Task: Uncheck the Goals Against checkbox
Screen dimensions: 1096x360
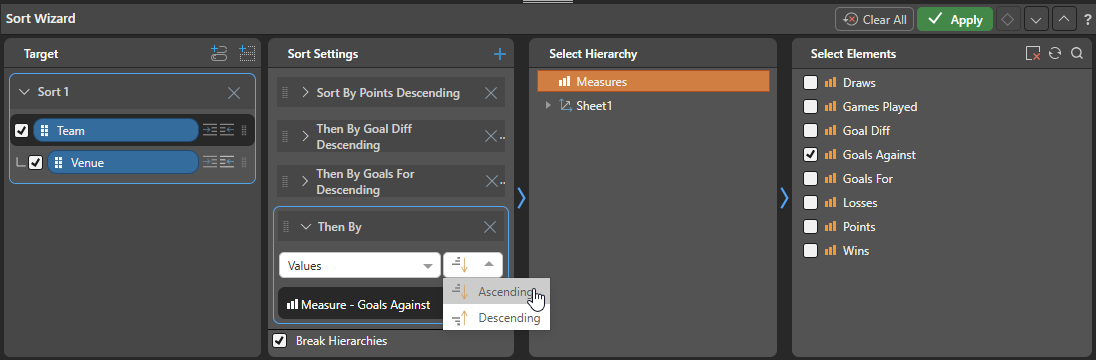Action: click(810, 154)
